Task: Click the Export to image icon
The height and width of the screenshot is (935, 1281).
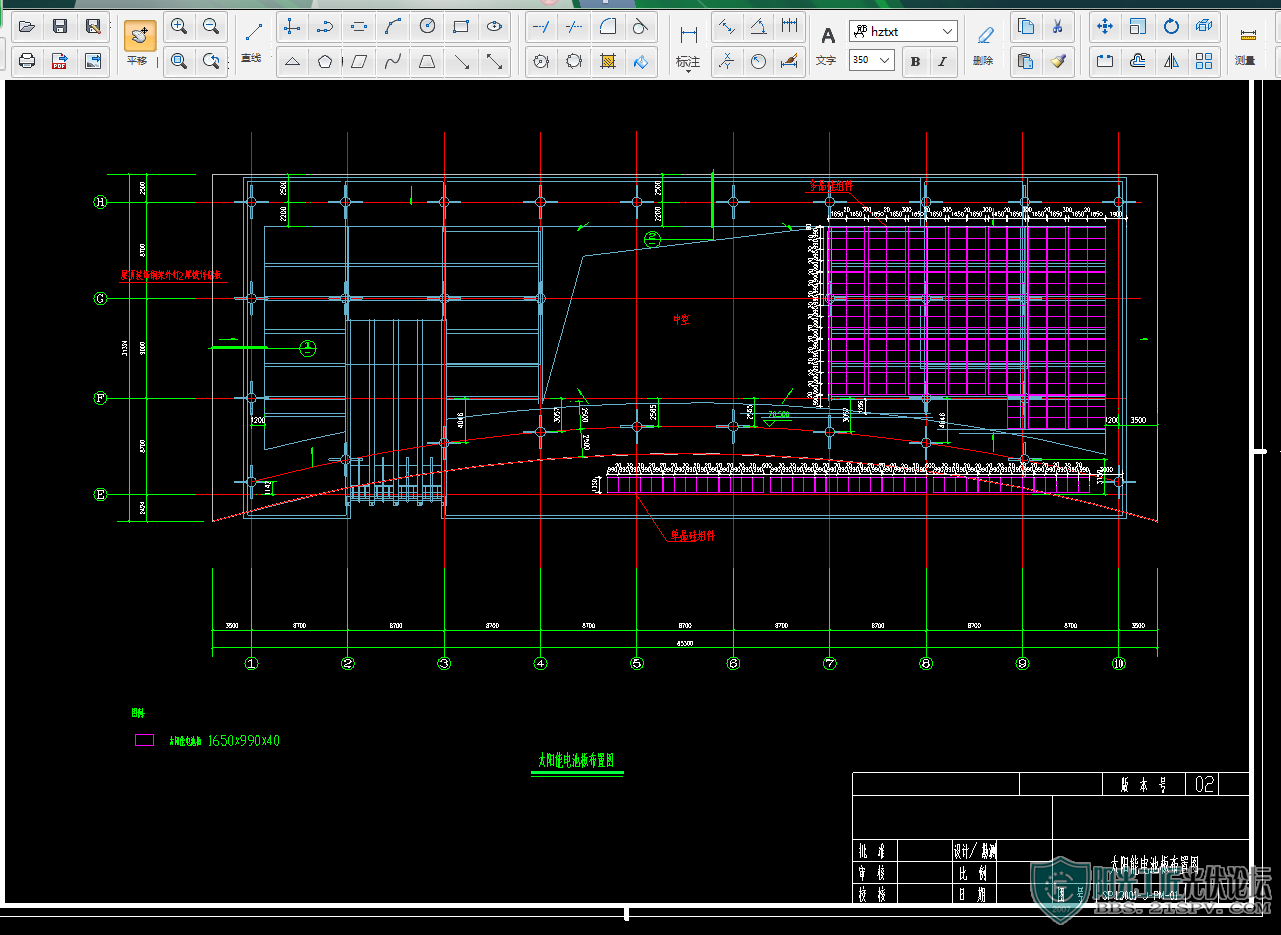Action: pyautogui.click(x=93, y=61)
